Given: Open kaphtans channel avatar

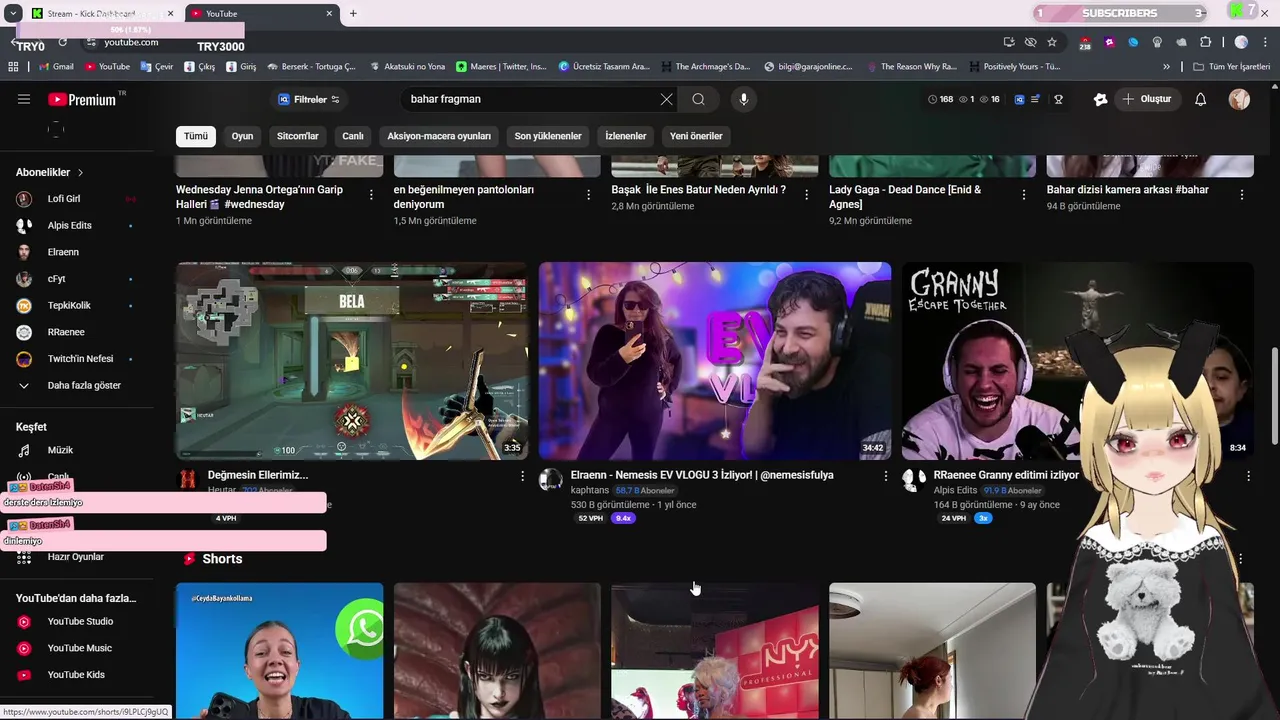Looking at the screenshot, I should point(551,480).
